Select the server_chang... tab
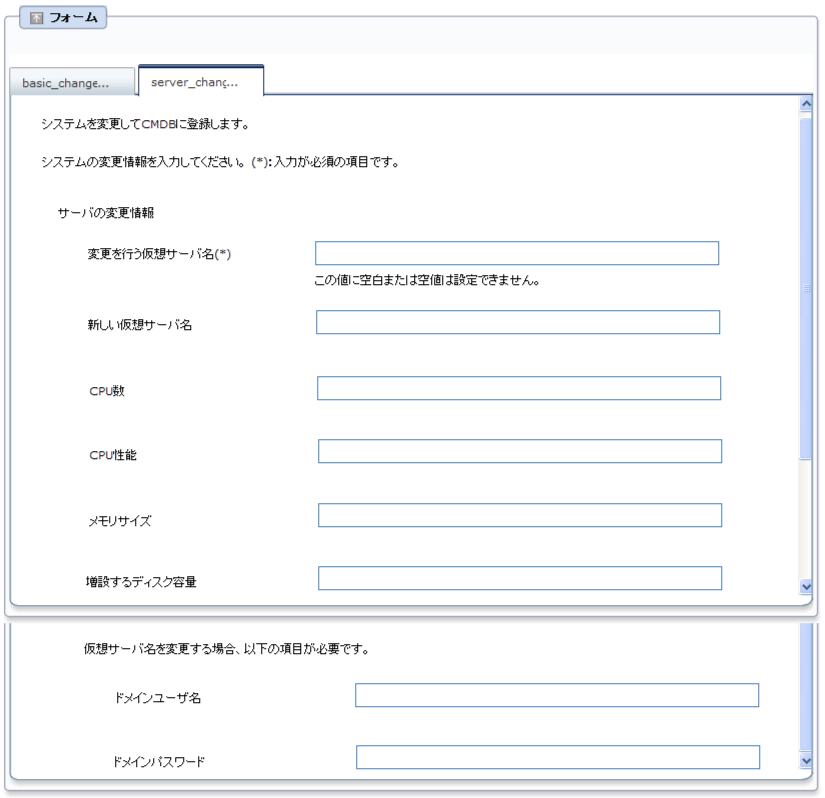 201,80
